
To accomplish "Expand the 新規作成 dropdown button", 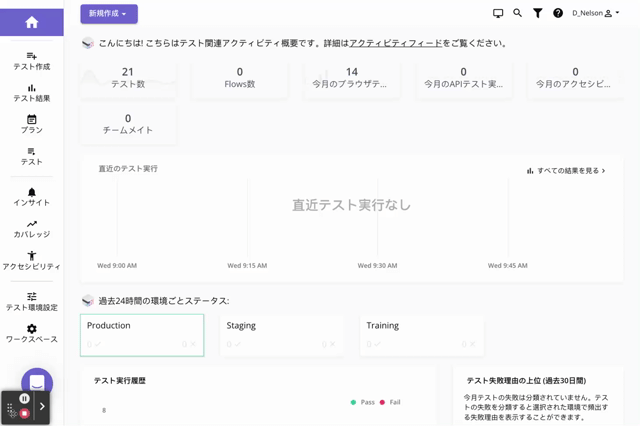I will (x=109, y=14).
